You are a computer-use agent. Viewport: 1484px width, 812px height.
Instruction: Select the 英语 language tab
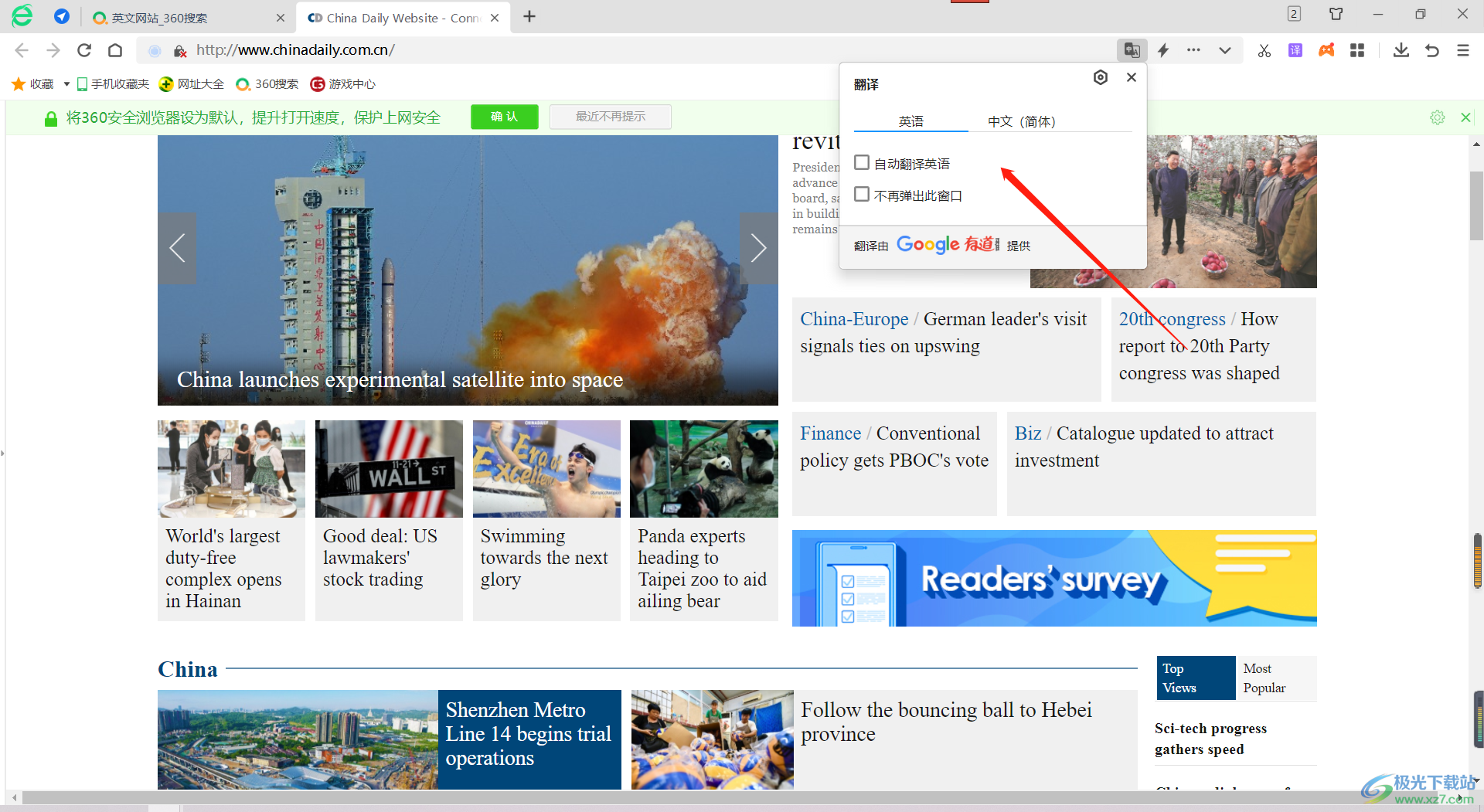pos(910,121)
